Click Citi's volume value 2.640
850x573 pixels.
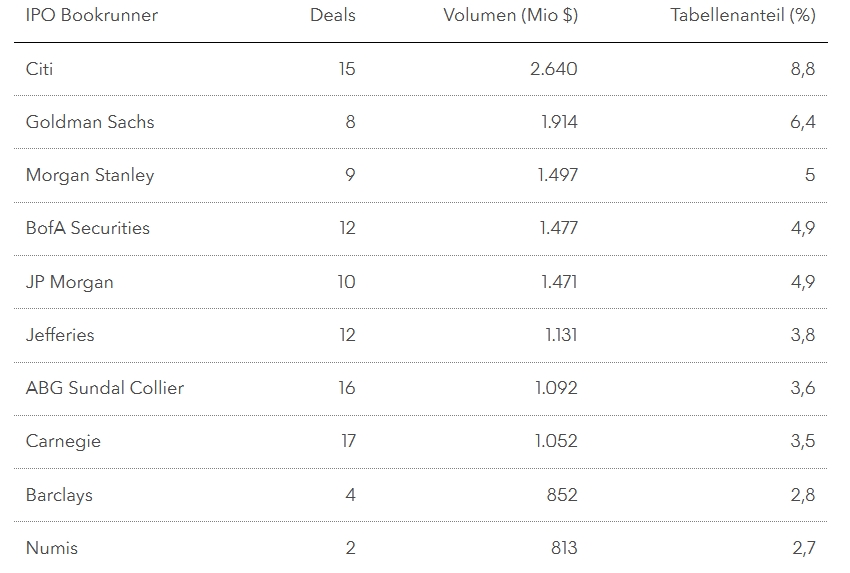pos(556,69)
